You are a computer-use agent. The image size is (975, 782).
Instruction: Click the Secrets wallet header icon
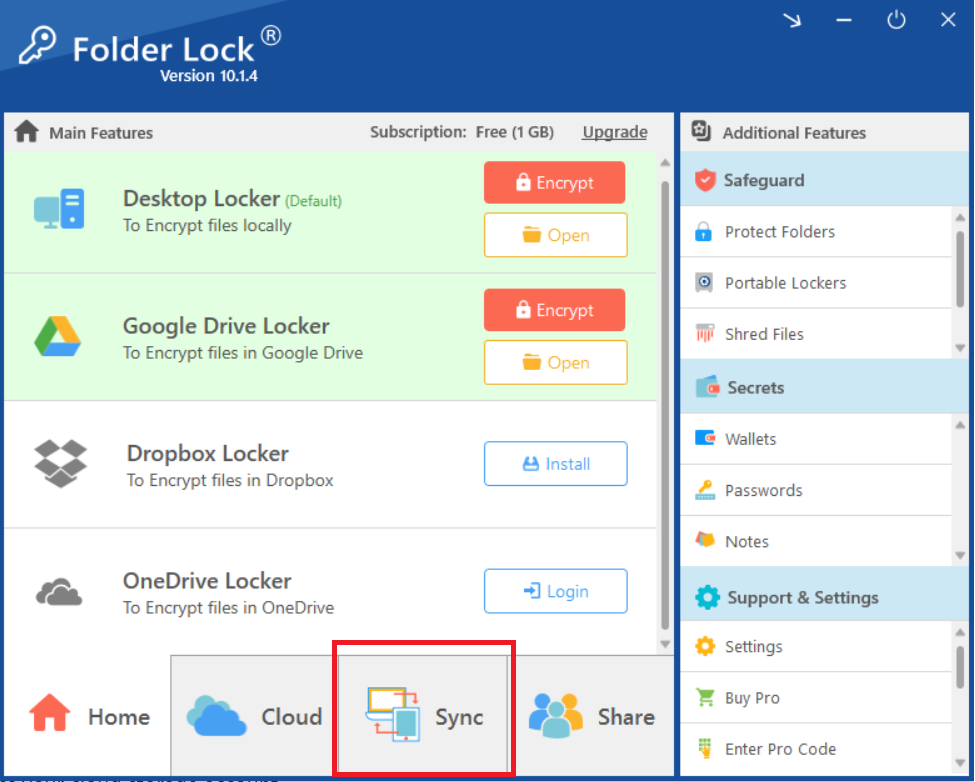click(708, 387)
